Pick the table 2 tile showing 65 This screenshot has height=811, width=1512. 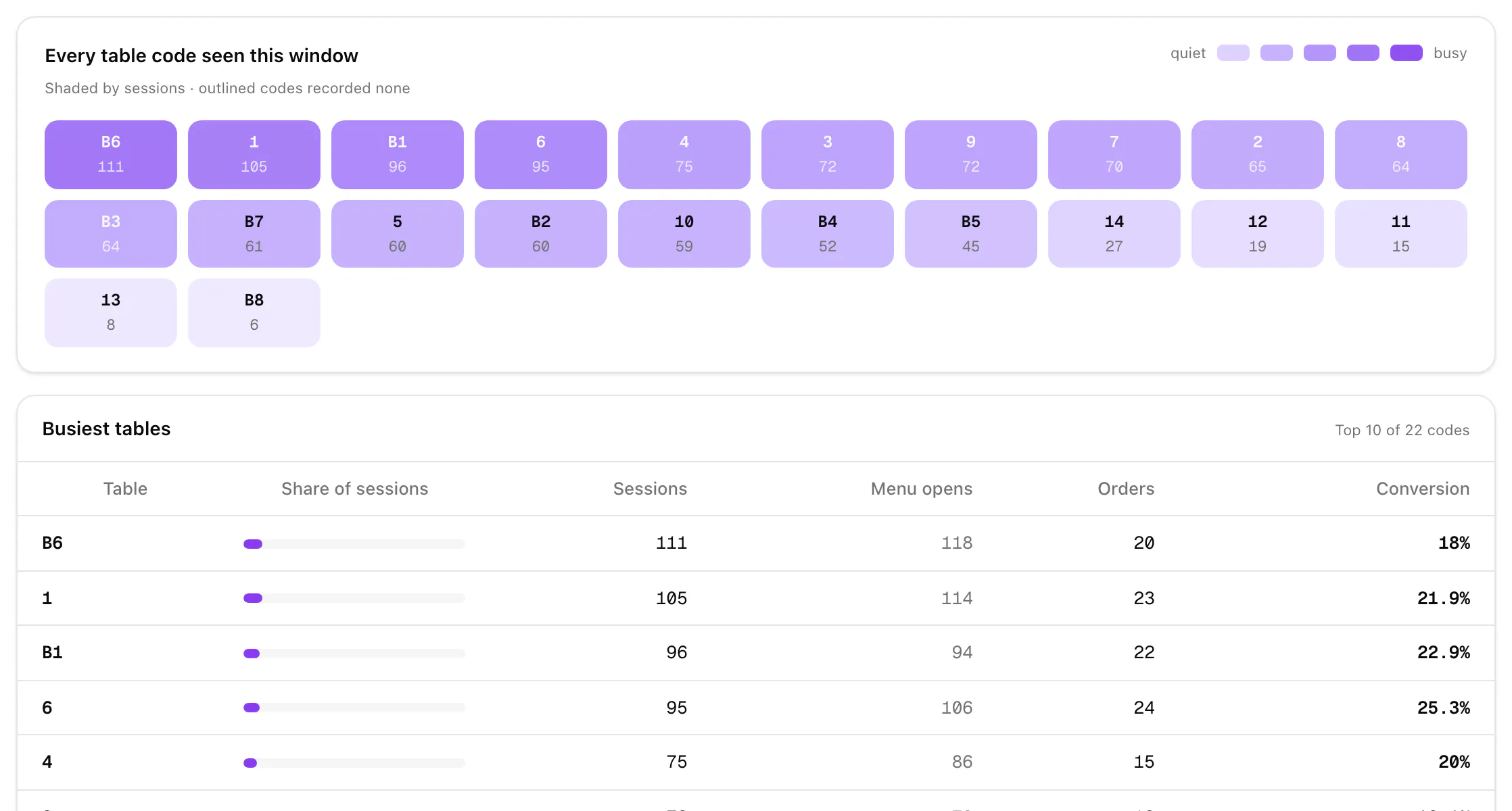point(1258,155)
